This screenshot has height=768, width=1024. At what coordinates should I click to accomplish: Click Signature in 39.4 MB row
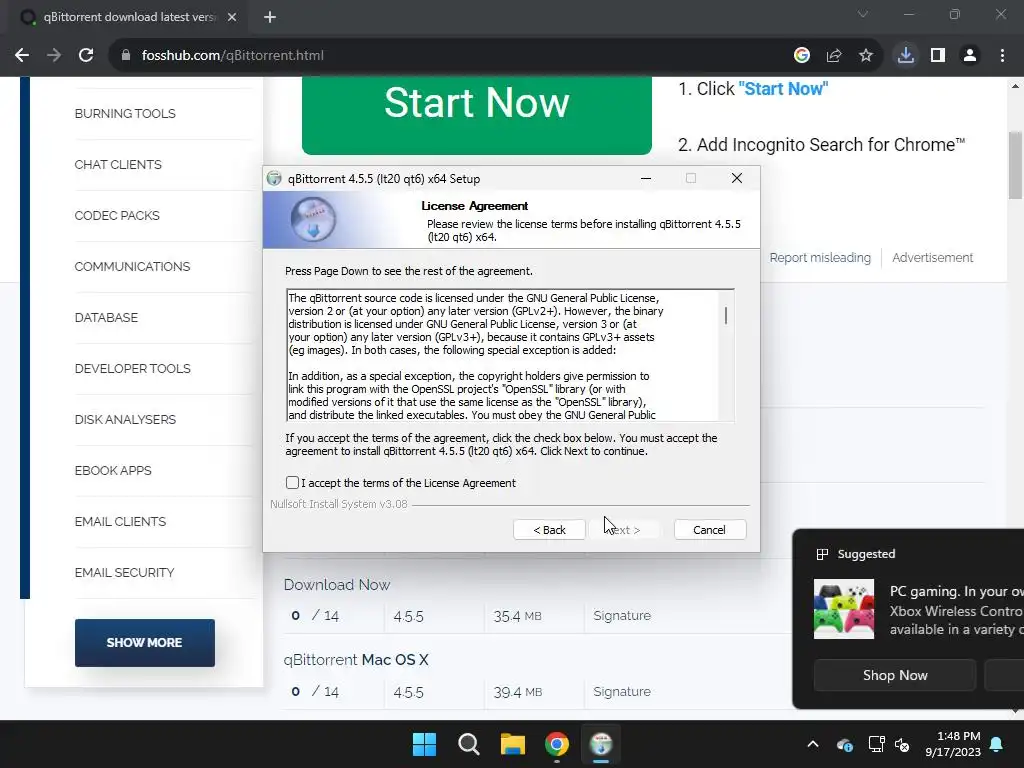[622, 691]
